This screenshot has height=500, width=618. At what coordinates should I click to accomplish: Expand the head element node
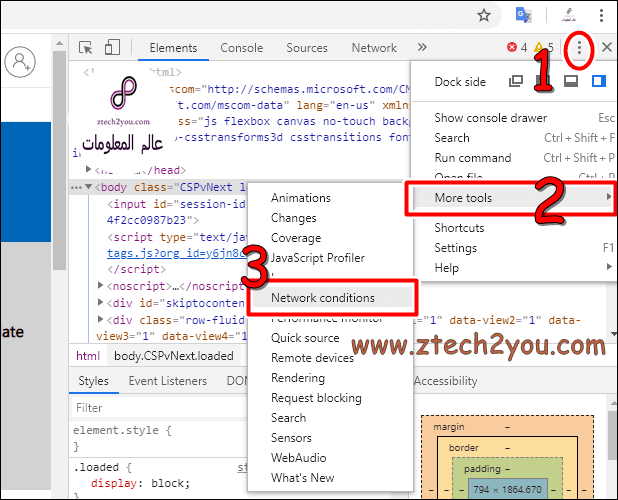pyautogui.click(x=88, y=169)
